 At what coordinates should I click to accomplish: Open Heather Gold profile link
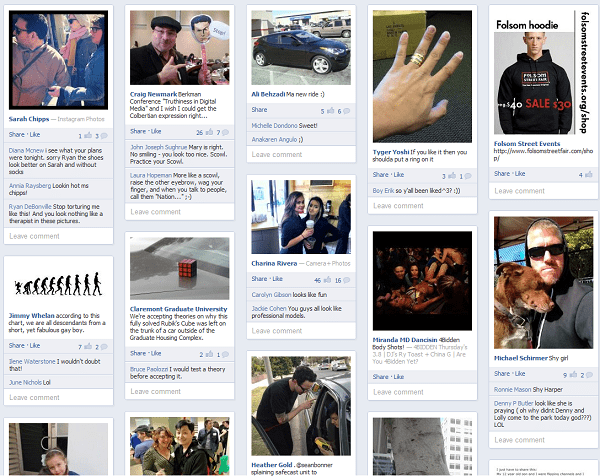(x=272, y=465)
